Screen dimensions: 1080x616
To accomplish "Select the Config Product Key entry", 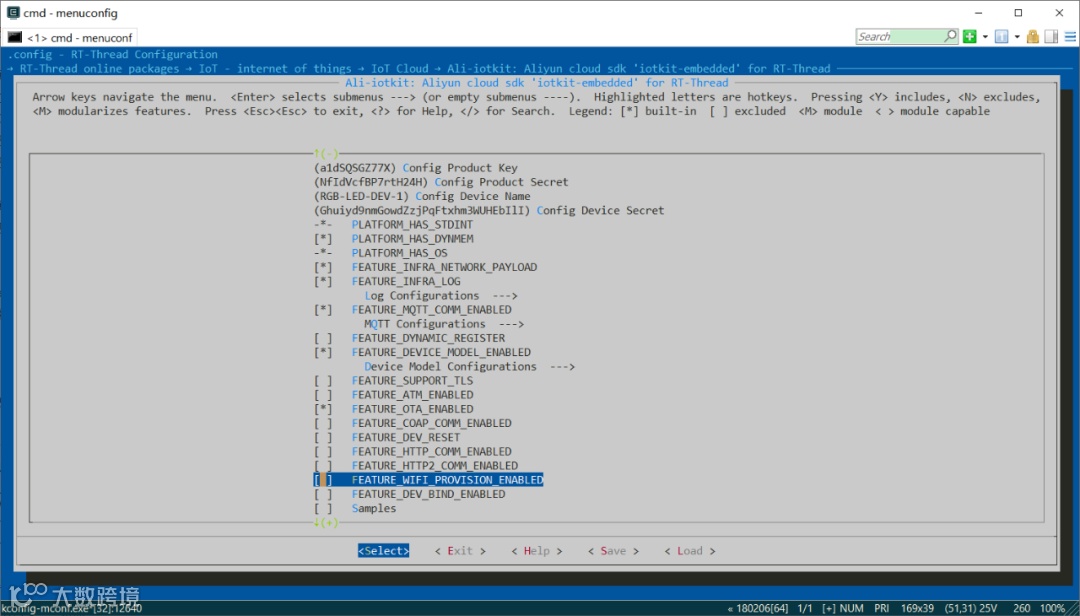I will (x=416, y=168).
